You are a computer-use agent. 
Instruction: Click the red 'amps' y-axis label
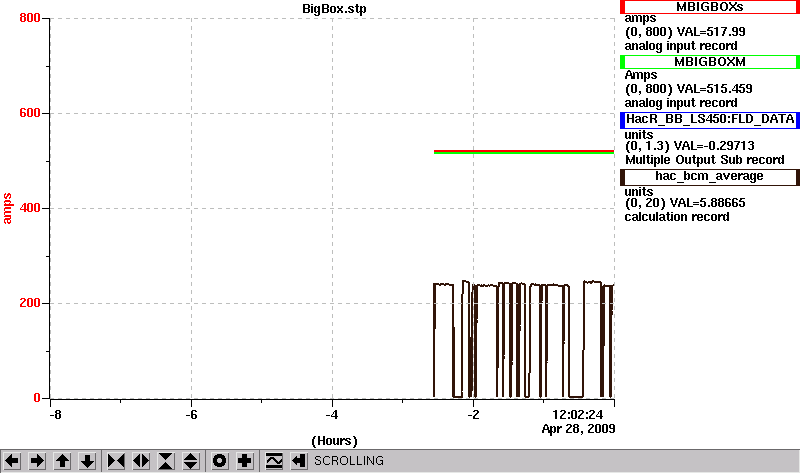(x=7, y=208)
